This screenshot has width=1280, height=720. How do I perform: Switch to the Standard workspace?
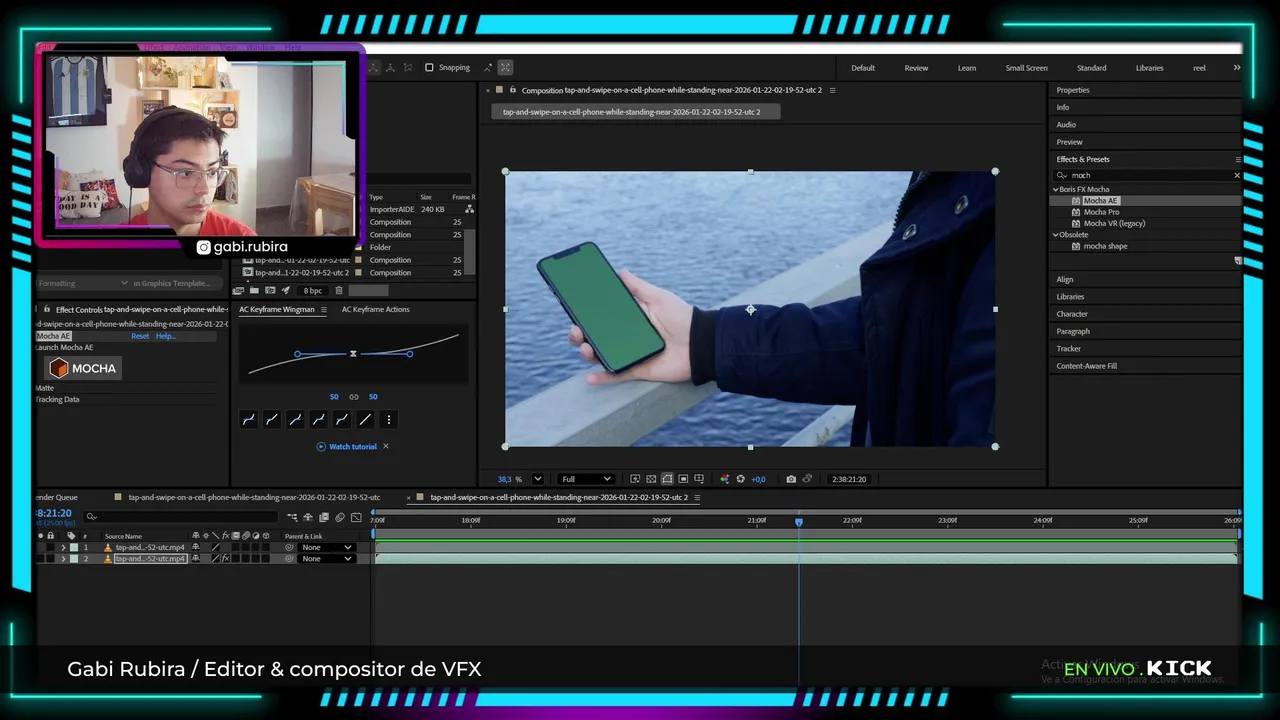point(1091,68)
